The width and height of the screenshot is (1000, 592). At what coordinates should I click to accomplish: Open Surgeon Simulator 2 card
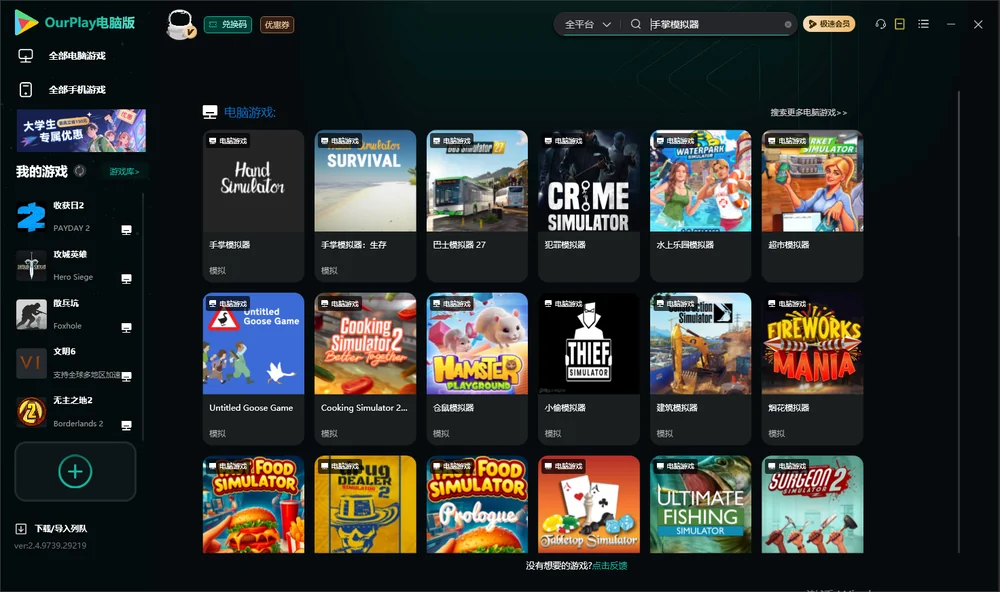tap(812, 504)
